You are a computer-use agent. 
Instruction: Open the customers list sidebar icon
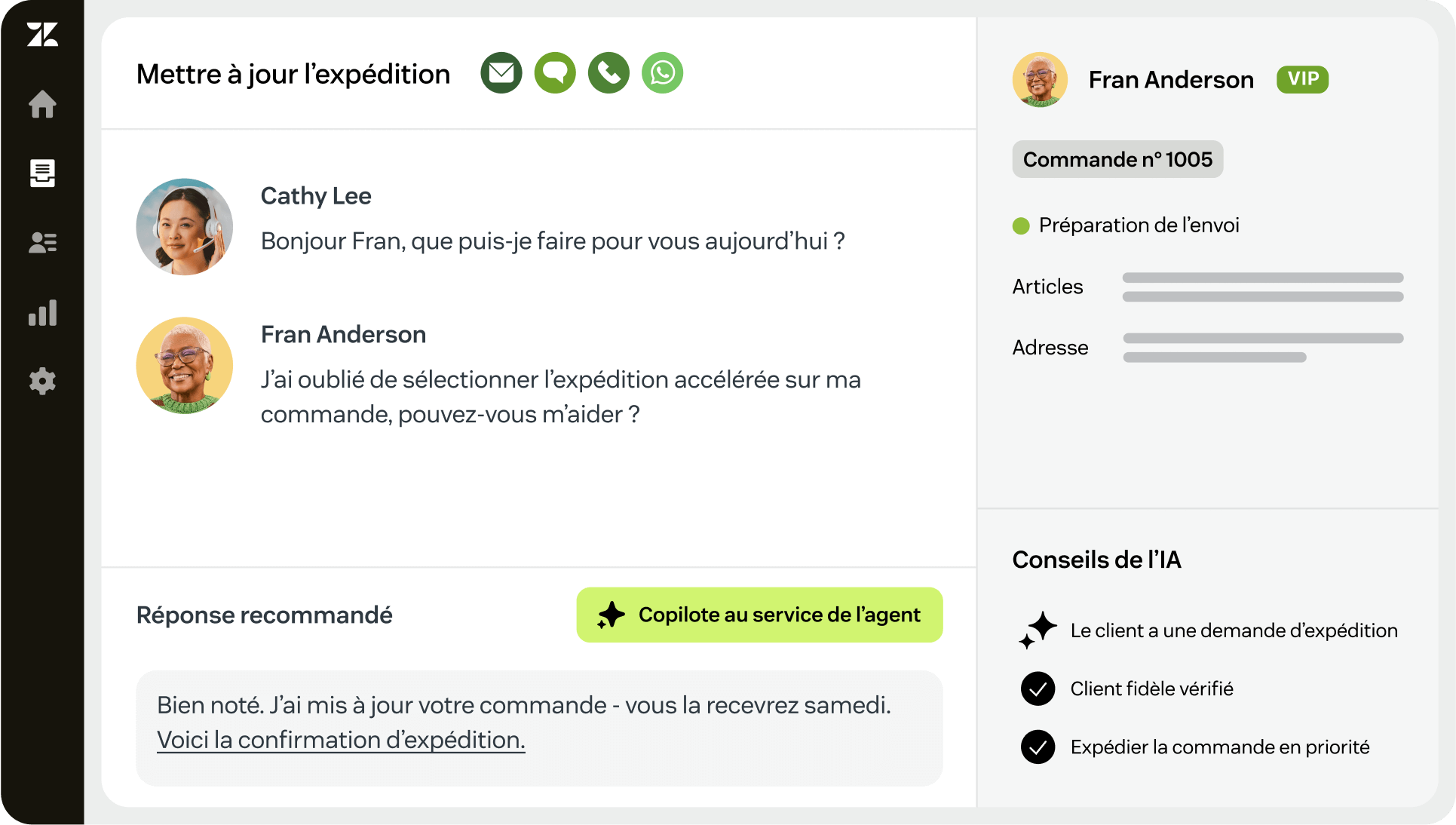pos(42,243)
